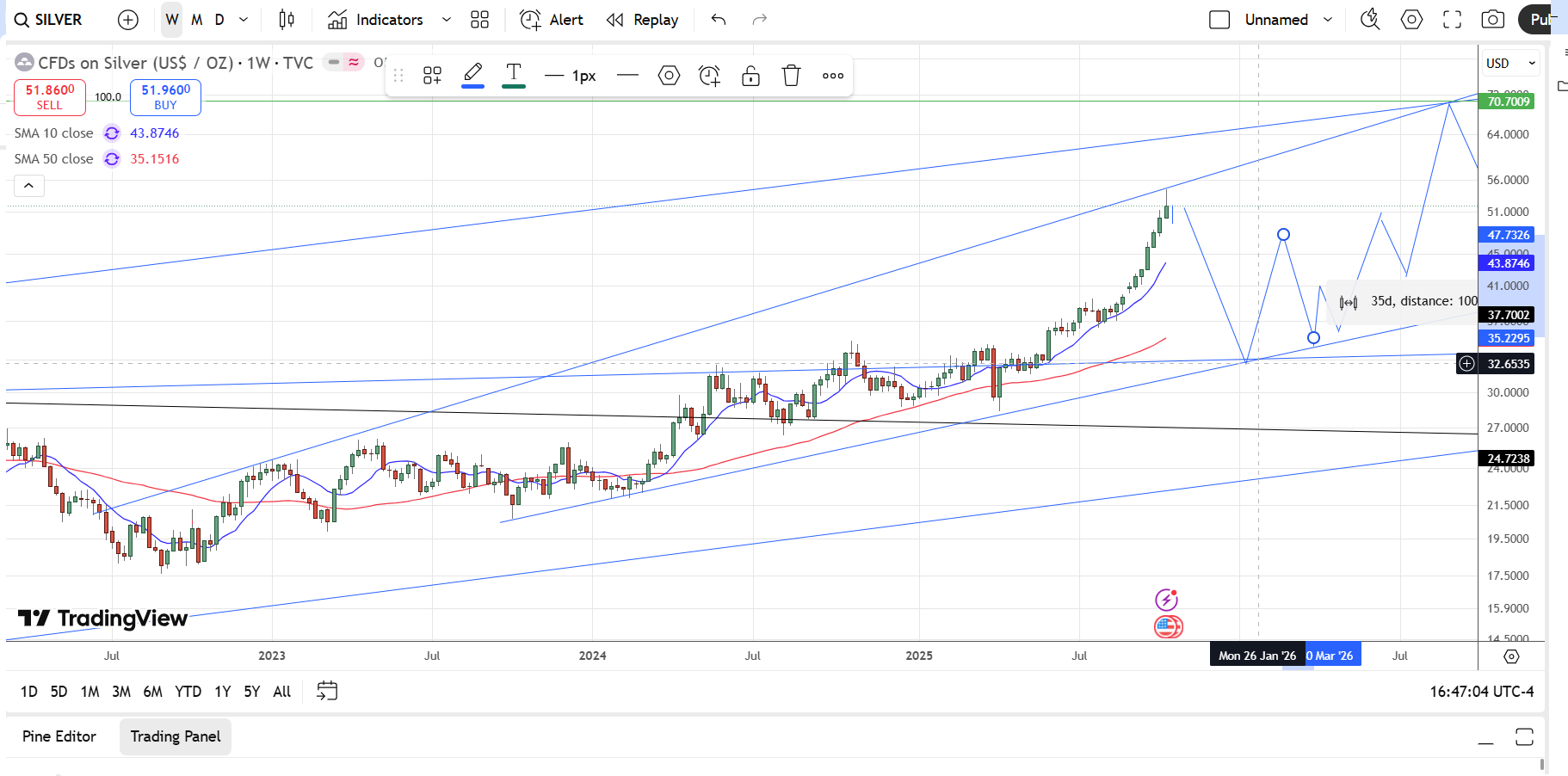Expand the USD currency dropdown
The width and height of the screenshot is (1568, 776).
(x=1510, y=64)
